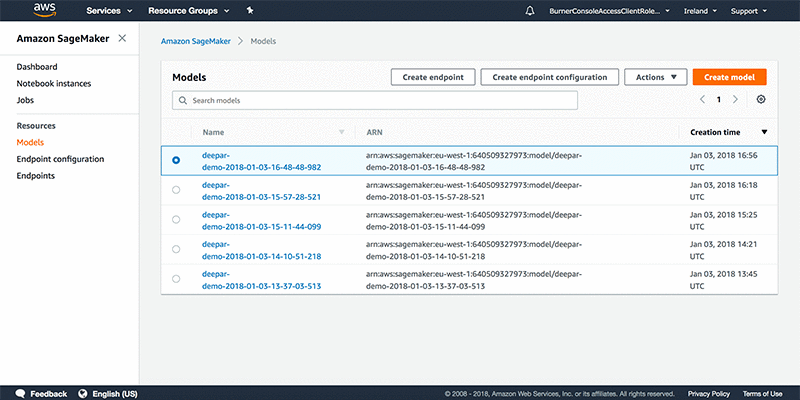The height and width of the screenshot is (400, 800).
Task: Click the Name column header text
Action: pos(213,132)
